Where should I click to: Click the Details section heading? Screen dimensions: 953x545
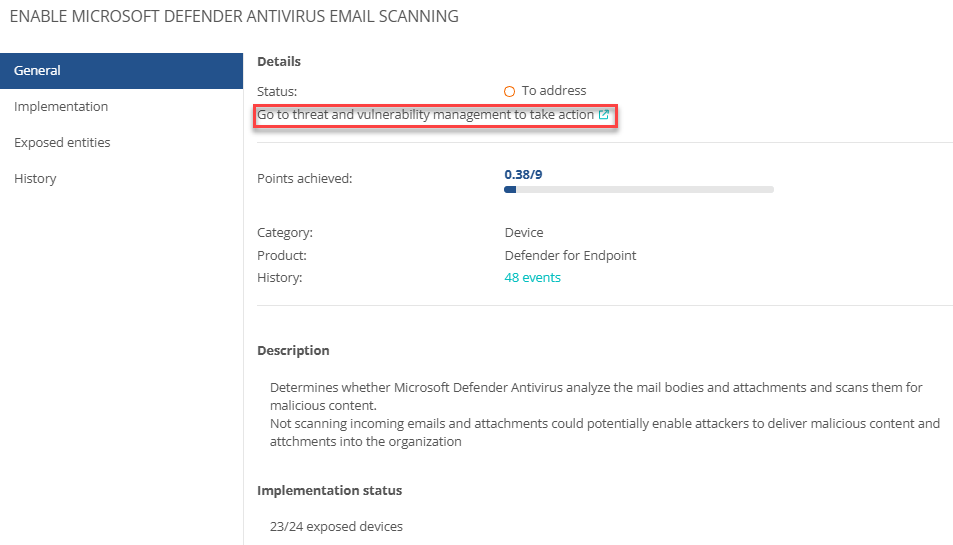[279, 61]
